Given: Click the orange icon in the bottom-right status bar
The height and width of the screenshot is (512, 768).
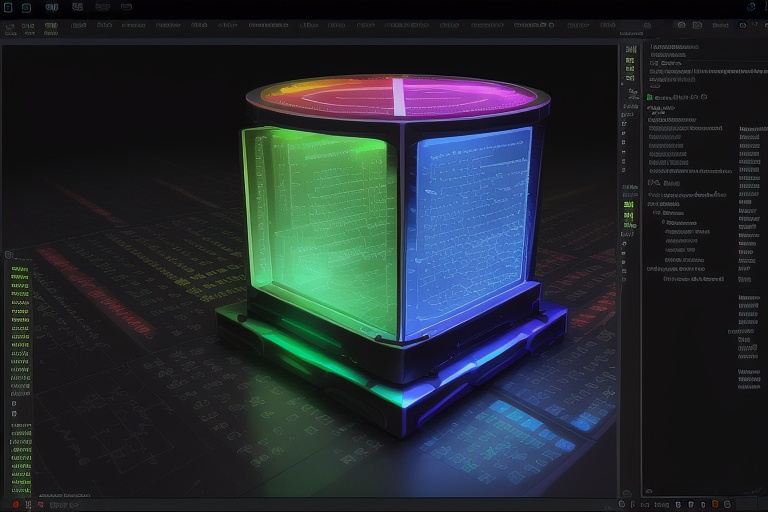Looking at the screenshot, I should click(x=714, y=503).
